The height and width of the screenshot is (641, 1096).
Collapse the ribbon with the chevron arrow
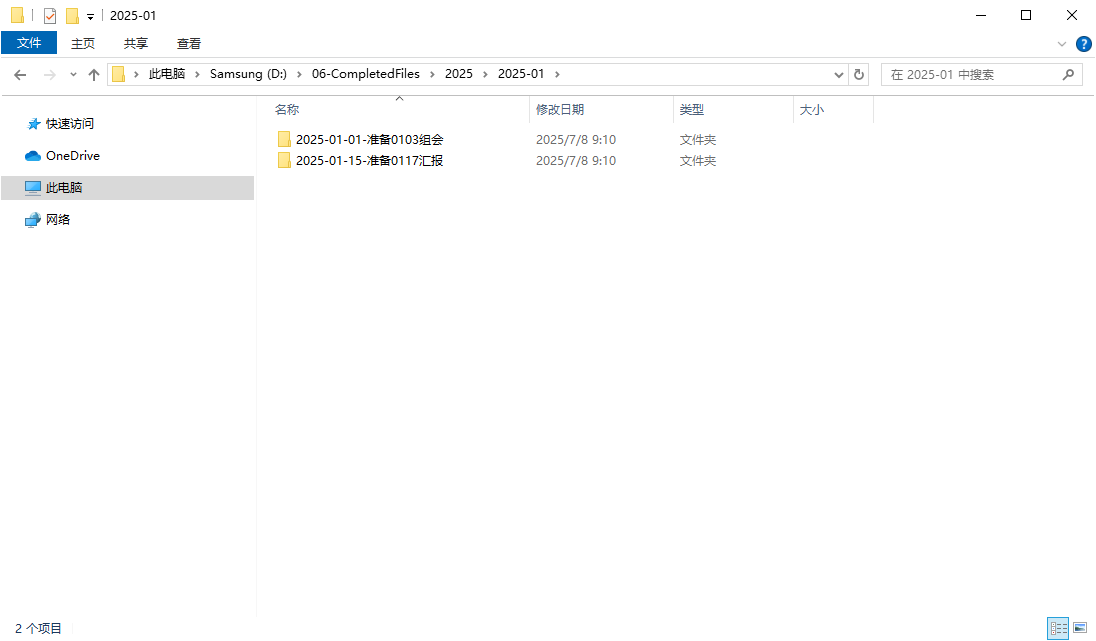pyautogui.click(x=1062, y=43)
